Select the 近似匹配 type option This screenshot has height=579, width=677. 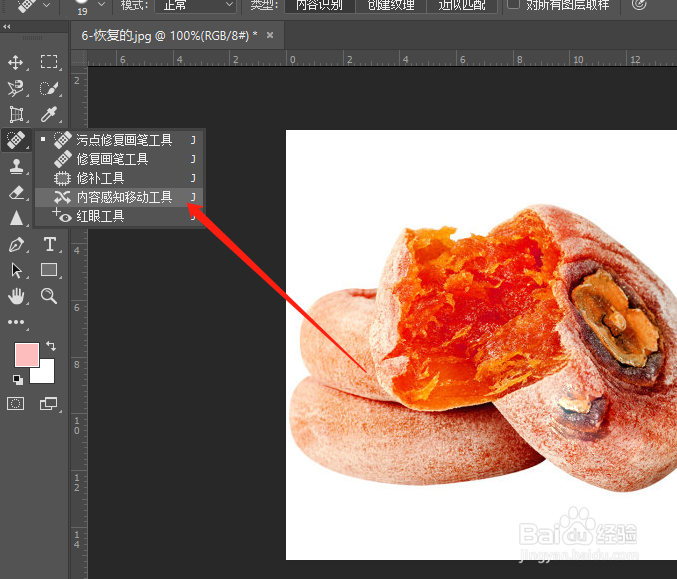pos(462,6)
